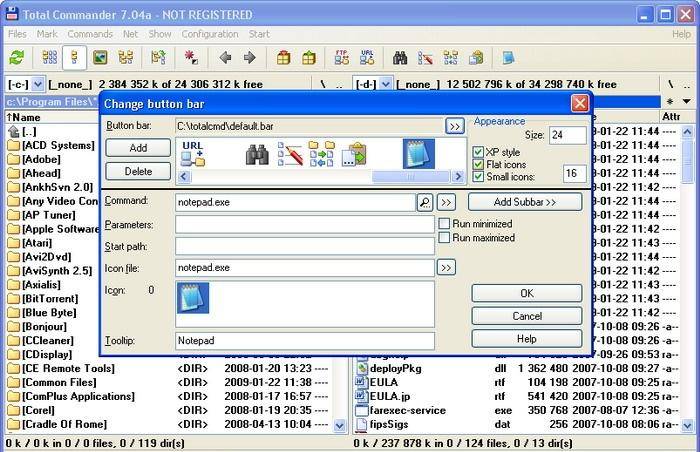Go forward using the right arrow icon

[250, 58]
